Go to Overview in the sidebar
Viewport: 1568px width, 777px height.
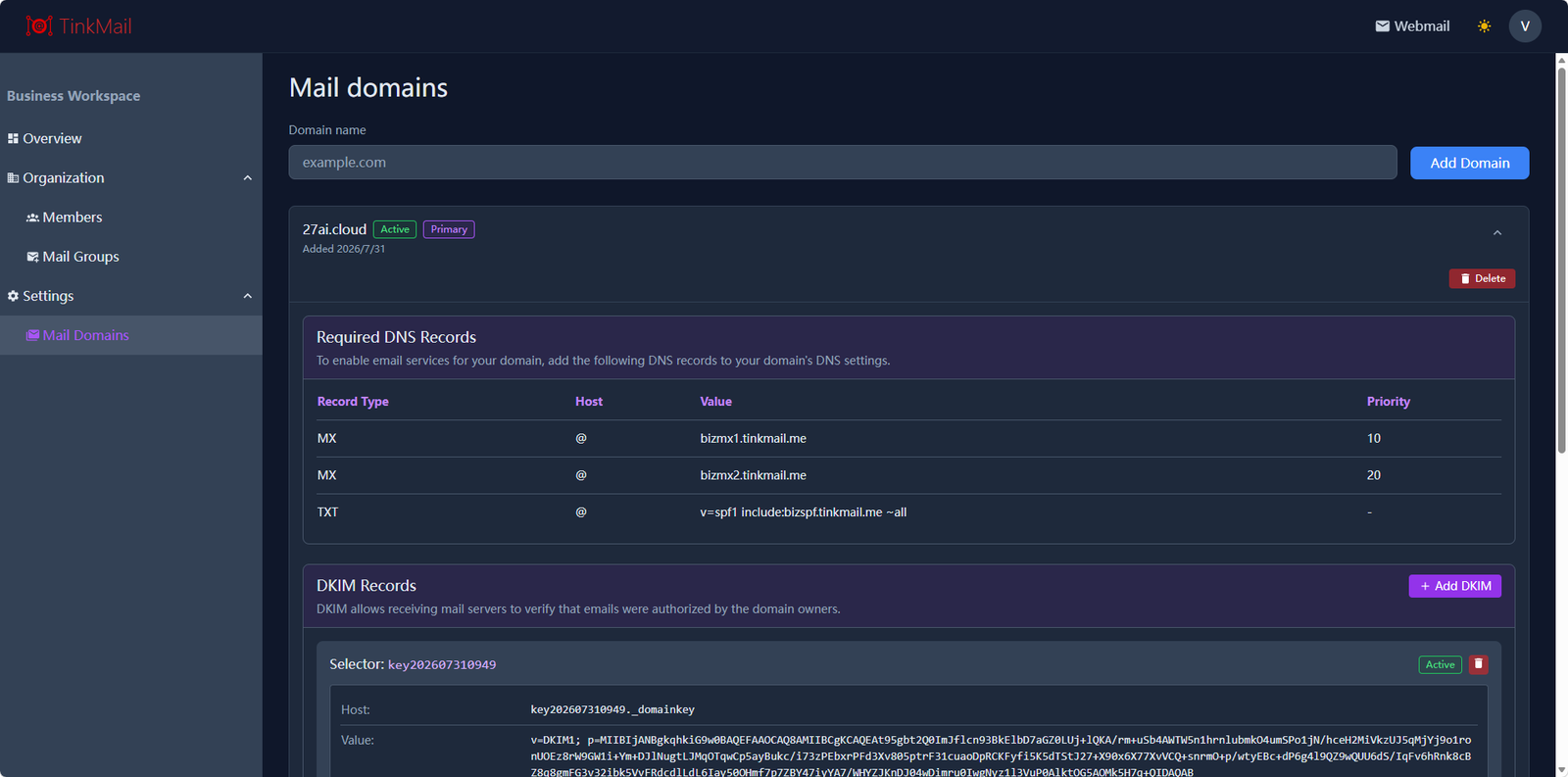tap(131, 138)
